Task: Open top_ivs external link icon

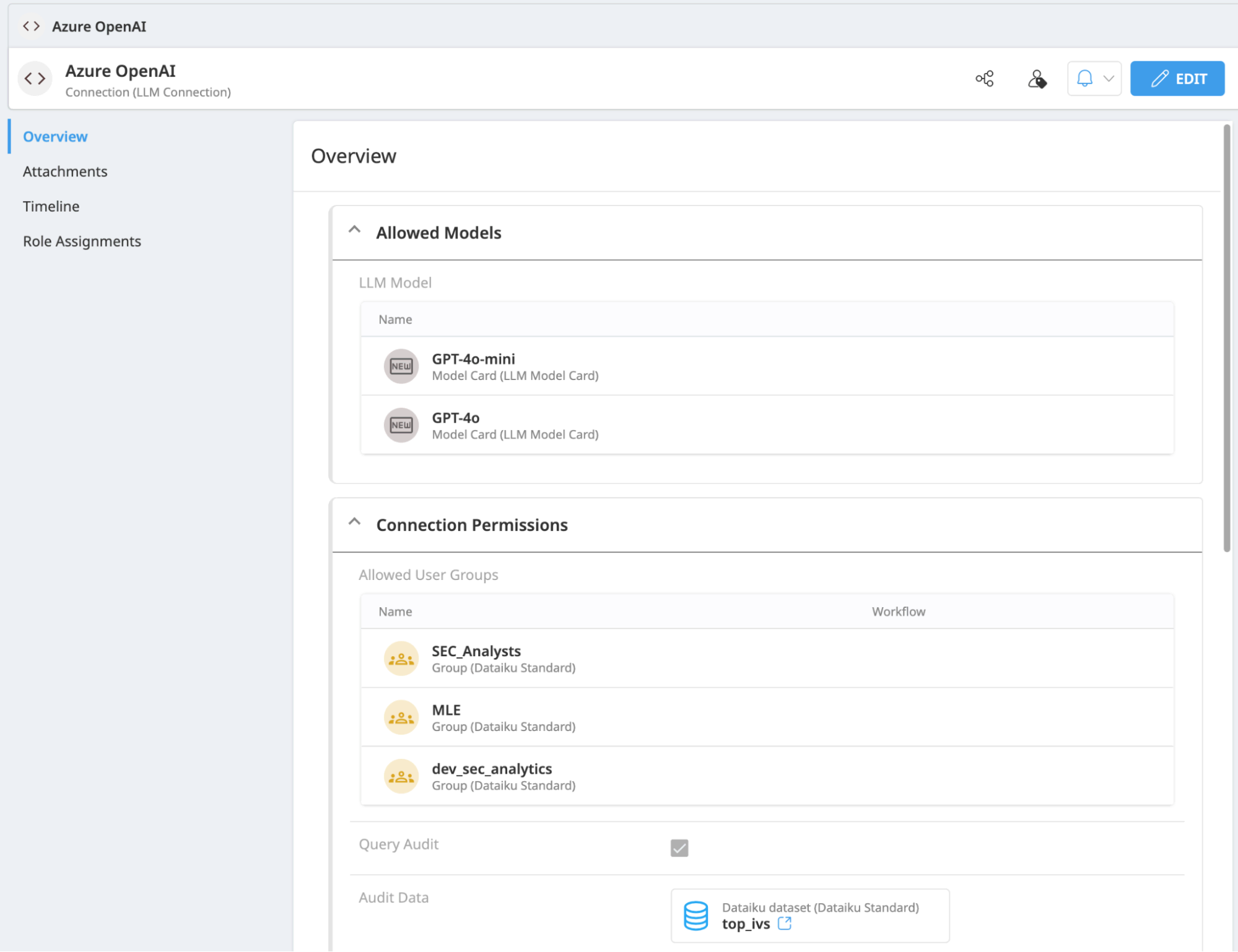Action: 785,924
